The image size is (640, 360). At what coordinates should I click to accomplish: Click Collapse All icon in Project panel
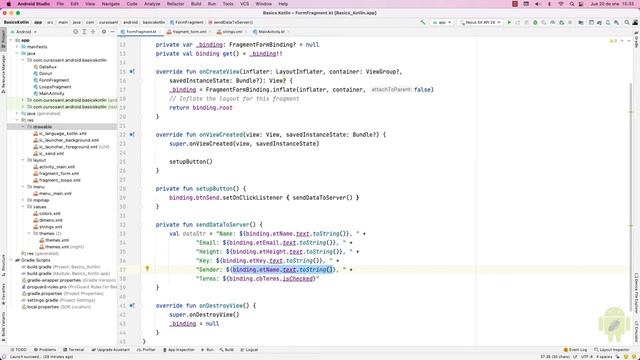coord(93,31)
